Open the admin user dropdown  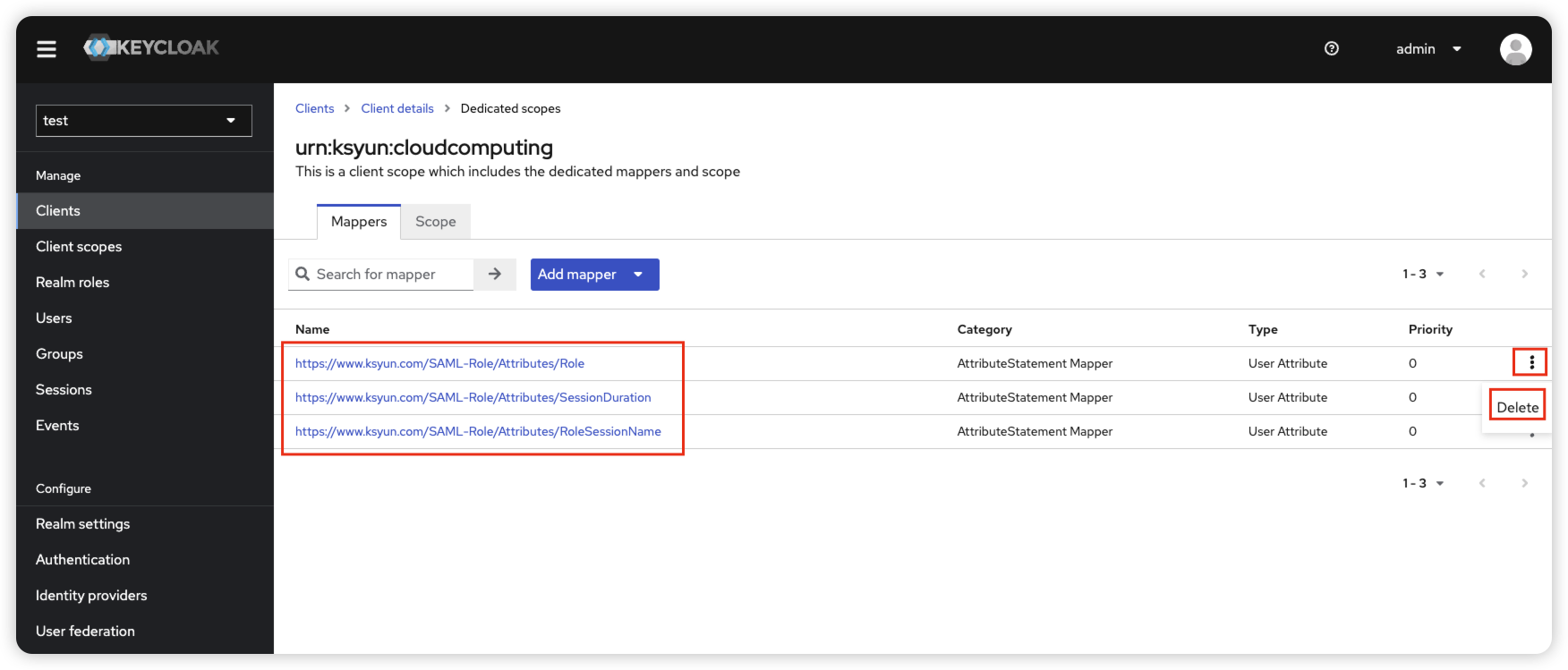pos(1428,49)
